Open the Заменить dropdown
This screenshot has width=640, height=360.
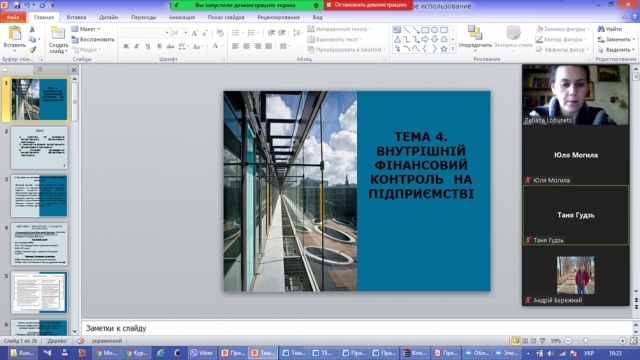[x=616, y=39]
